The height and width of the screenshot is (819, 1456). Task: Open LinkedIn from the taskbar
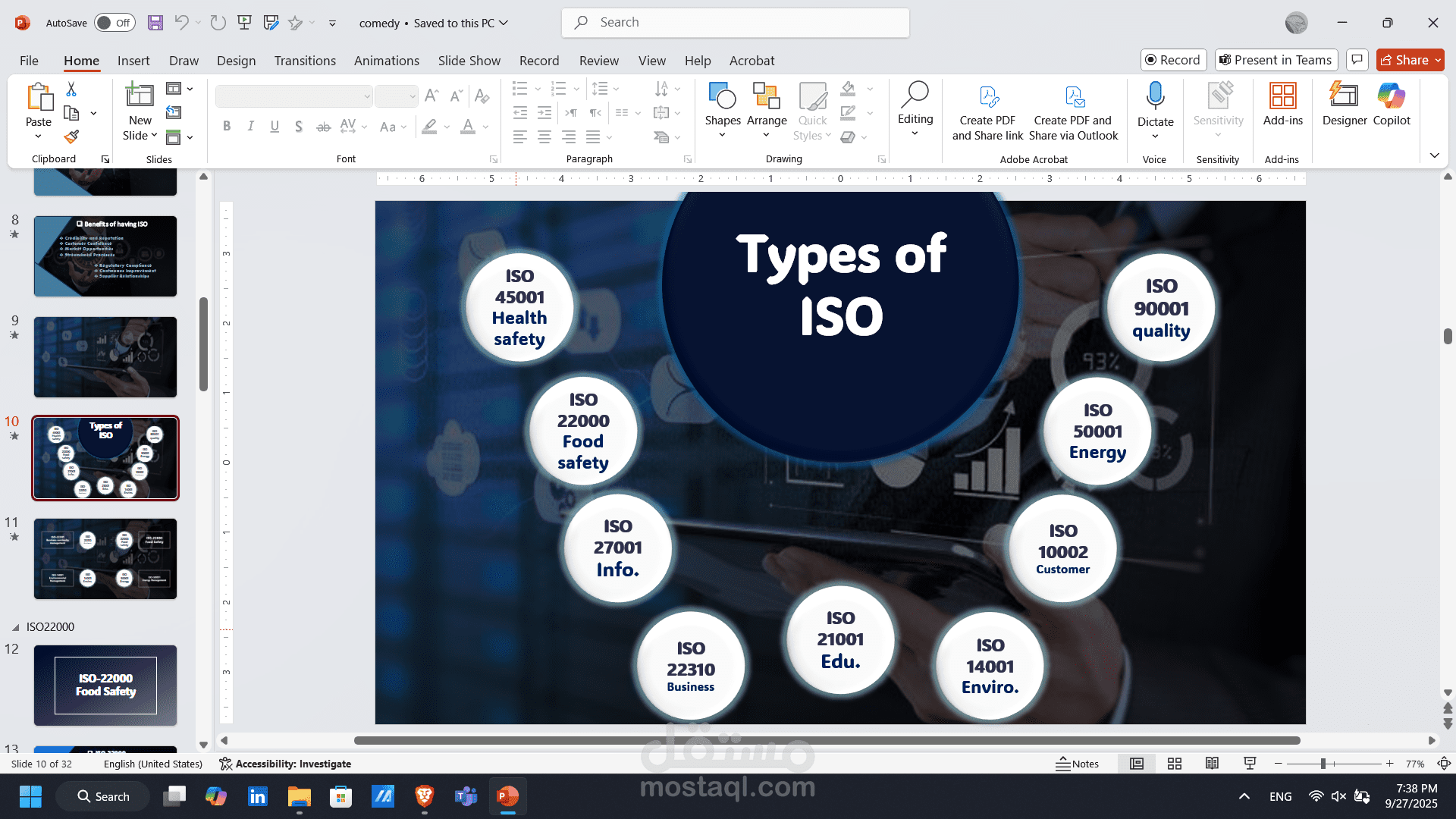click(x=258, y=796)
